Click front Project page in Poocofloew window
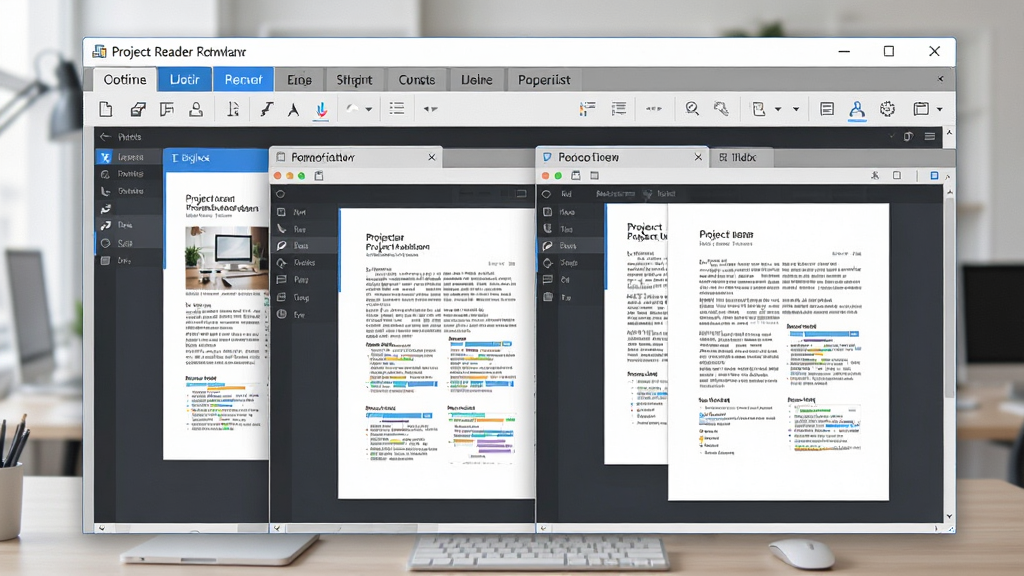Image resolution: width=1024 pixels, height=576 pixels. [778, 351]
